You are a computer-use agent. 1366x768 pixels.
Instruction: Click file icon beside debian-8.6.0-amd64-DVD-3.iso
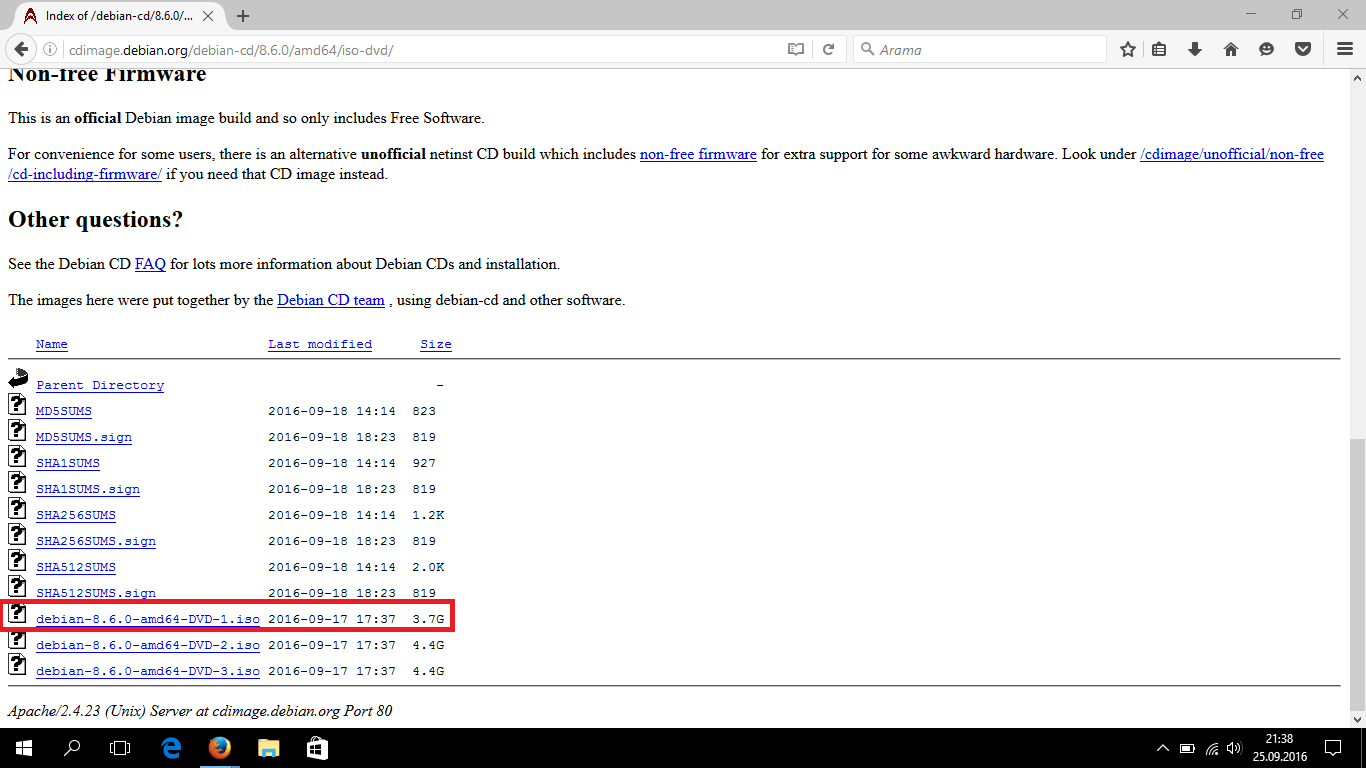click(x=17, y=664)
